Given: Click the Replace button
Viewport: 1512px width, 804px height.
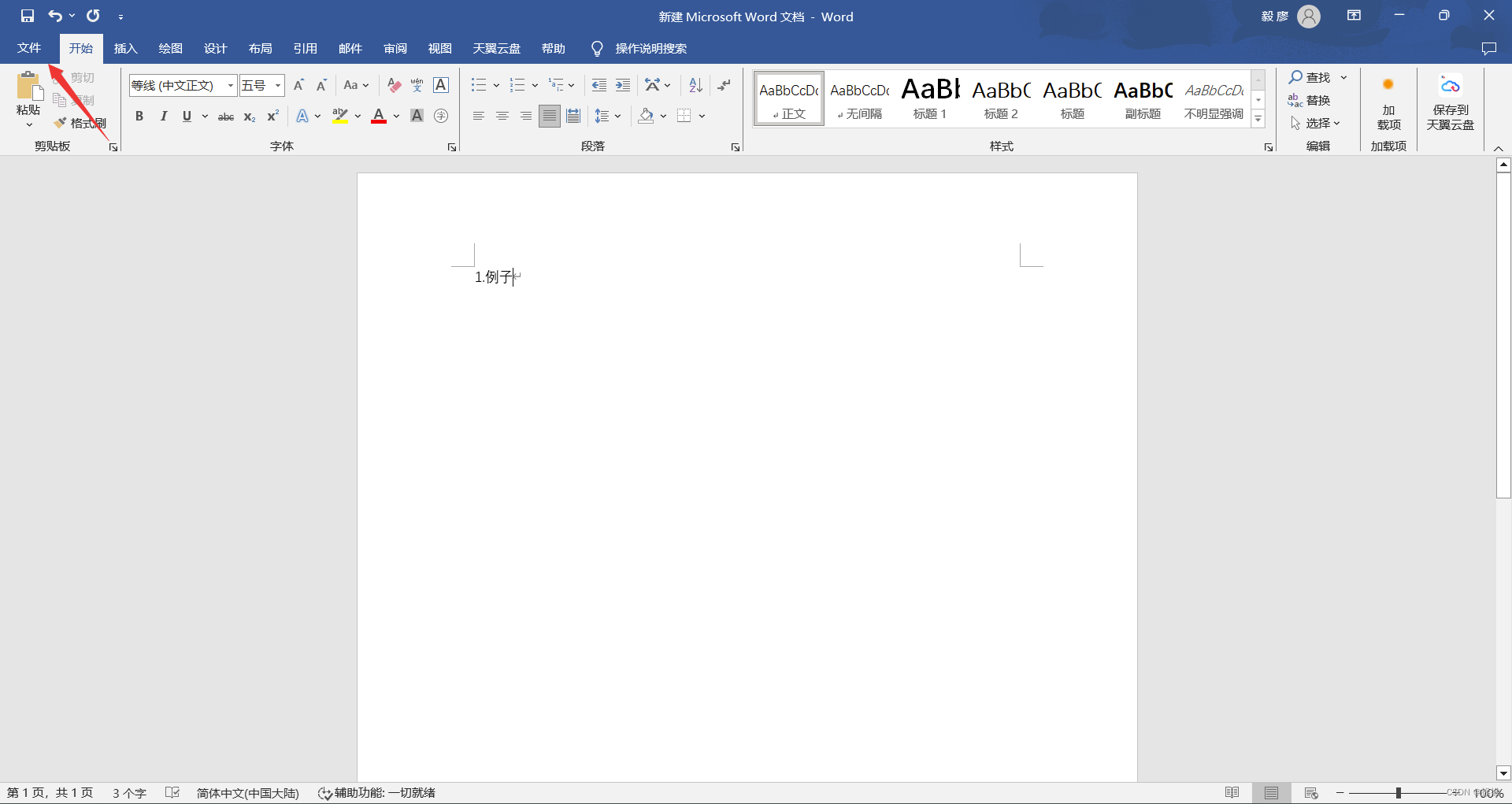Looking at the screenshot, I should pos(1309,100).
